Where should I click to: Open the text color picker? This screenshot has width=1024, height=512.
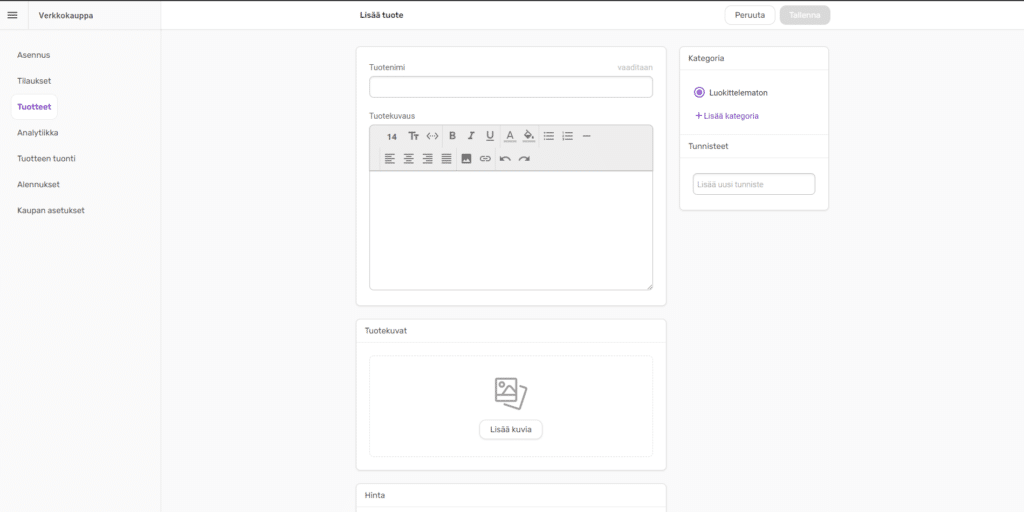509,136
